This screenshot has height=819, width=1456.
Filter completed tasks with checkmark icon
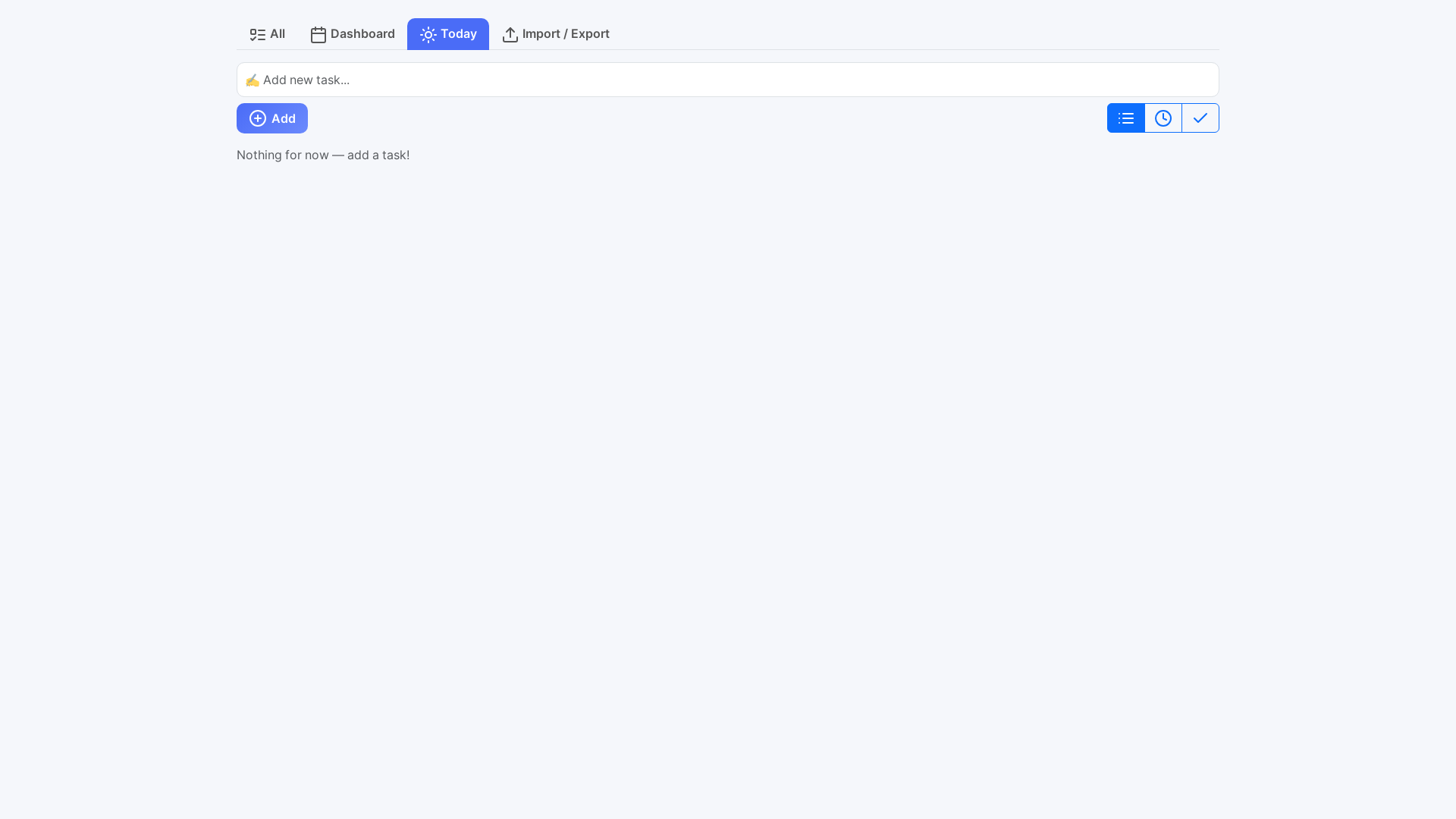1200,118
